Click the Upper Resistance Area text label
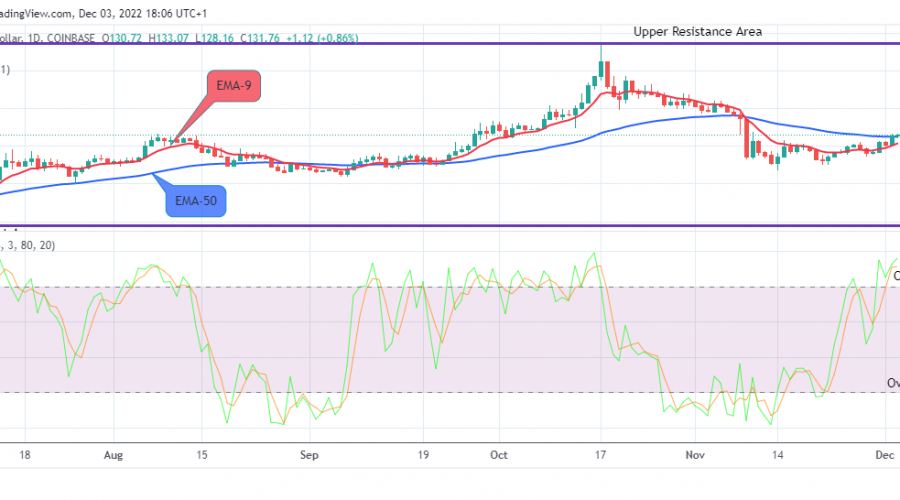The width and height of the screenshot is (900, 500). pos(697,32)
